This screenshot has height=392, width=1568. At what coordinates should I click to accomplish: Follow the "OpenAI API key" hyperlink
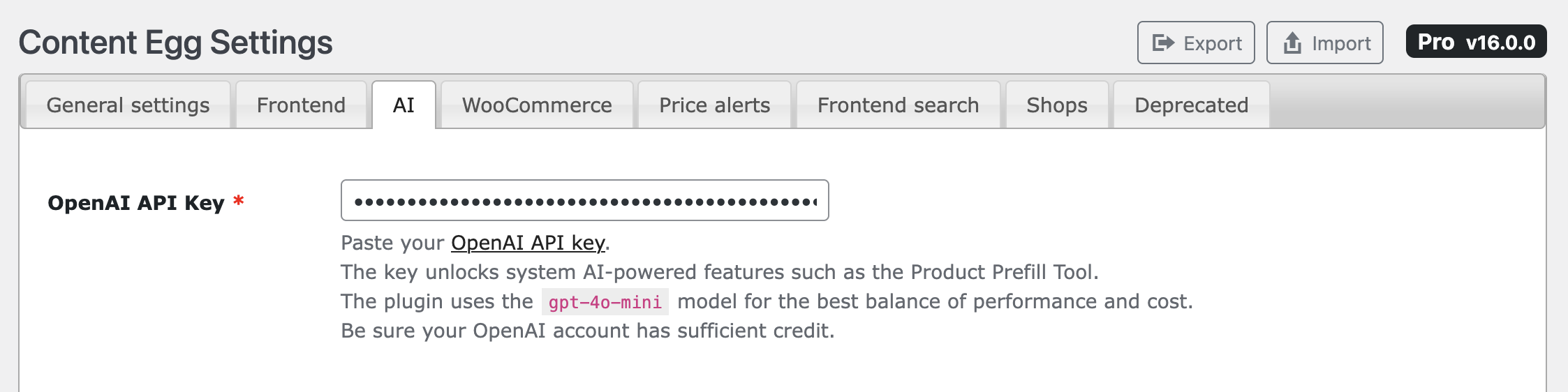point(528,243)
